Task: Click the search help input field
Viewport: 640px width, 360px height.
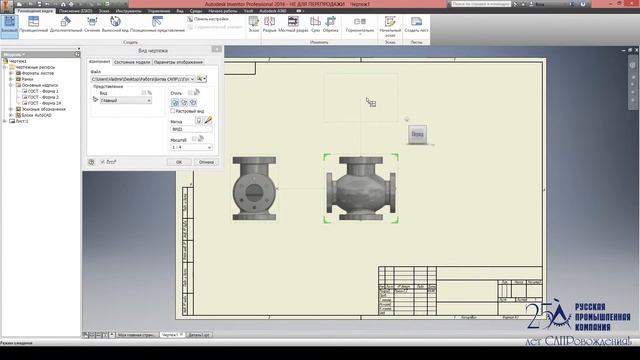Action: 480,4
